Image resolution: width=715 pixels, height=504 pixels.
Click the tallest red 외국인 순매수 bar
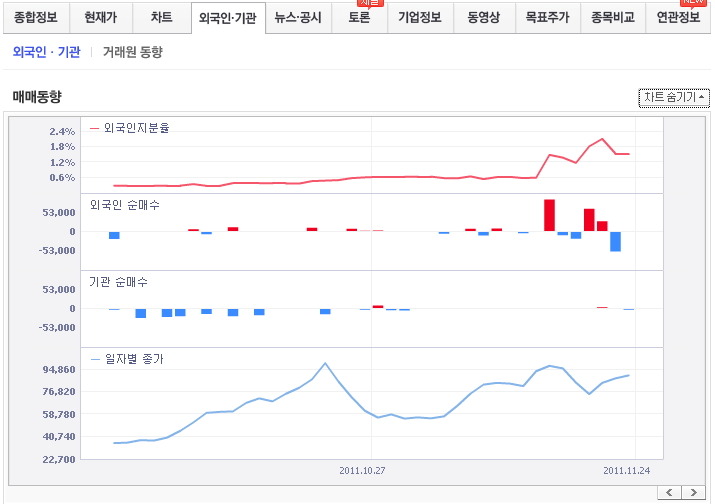pos(549,215)
